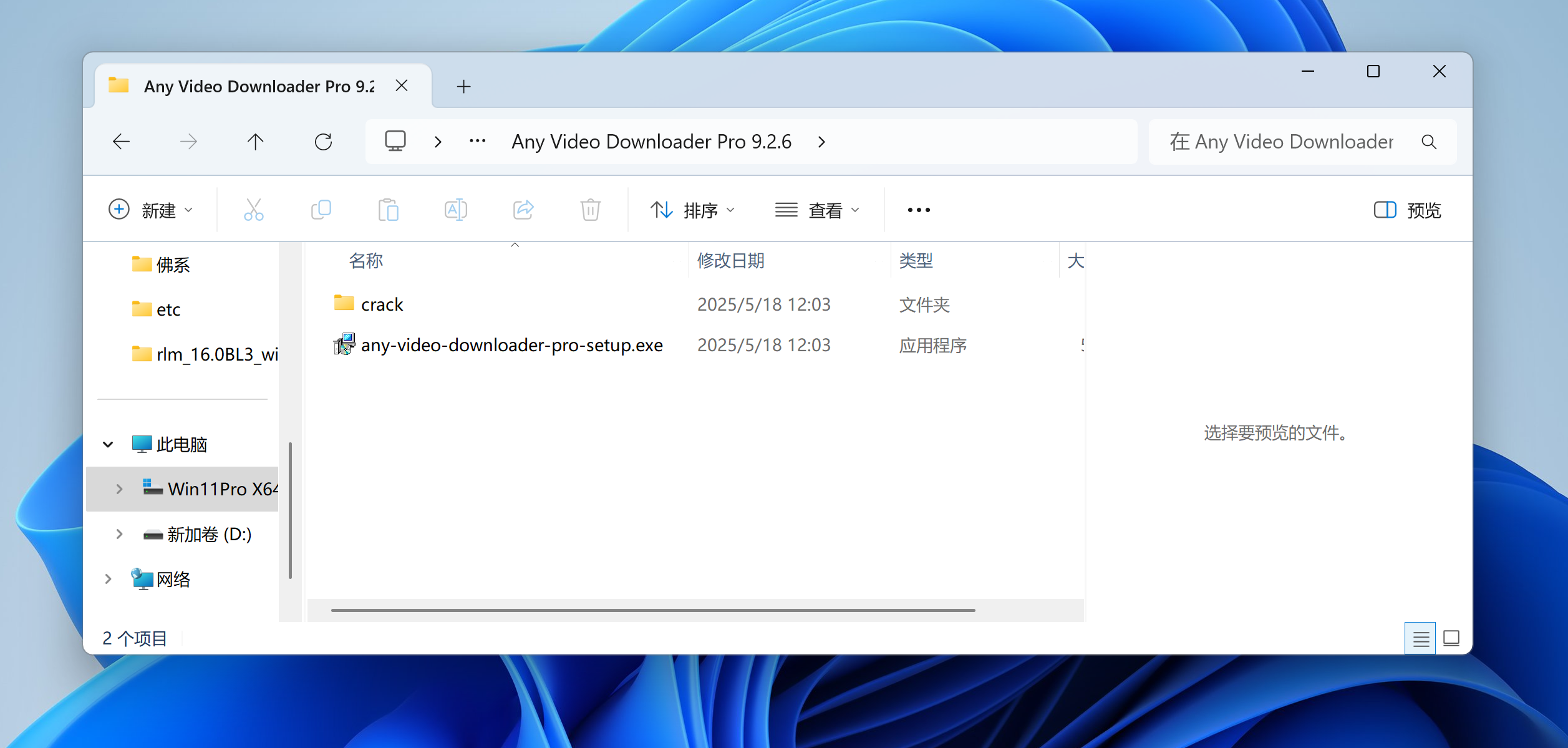Click the Delete trash icon
Image resolution: width=1568 pixels, height=748 pixels.
[590, 210]
